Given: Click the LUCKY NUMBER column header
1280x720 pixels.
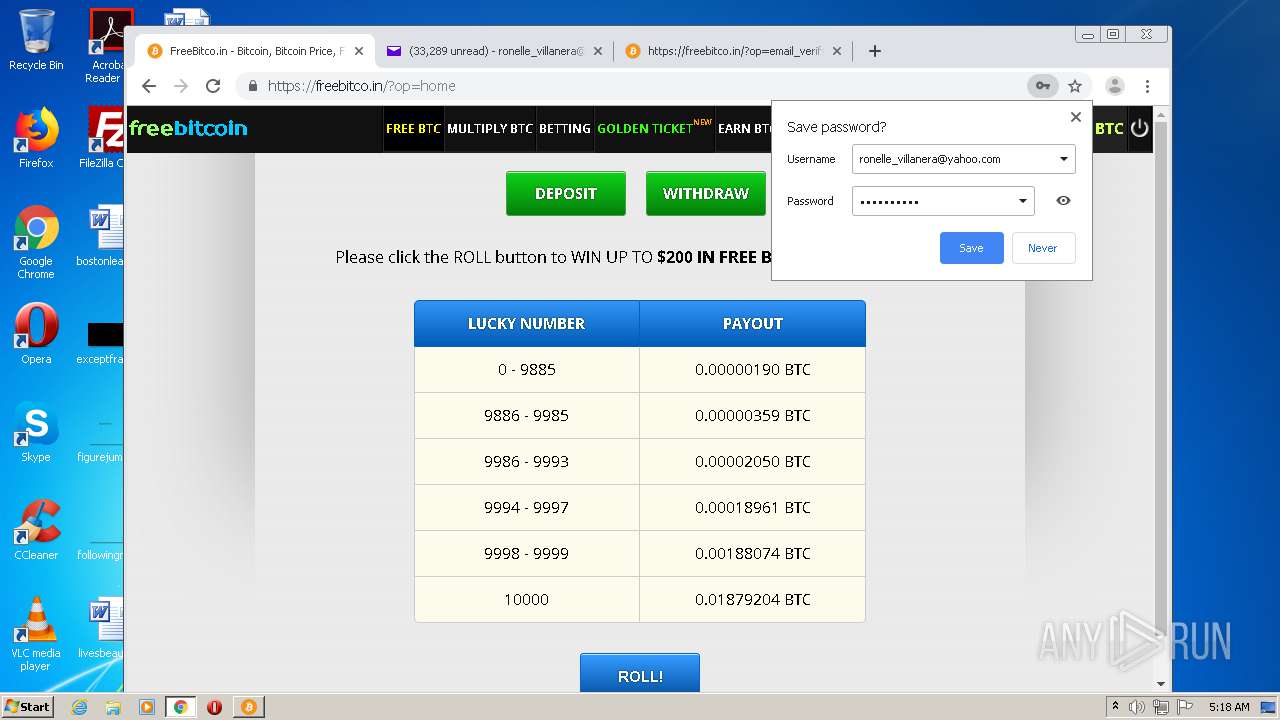Looking at the screenshot, I should click(527, 324).
